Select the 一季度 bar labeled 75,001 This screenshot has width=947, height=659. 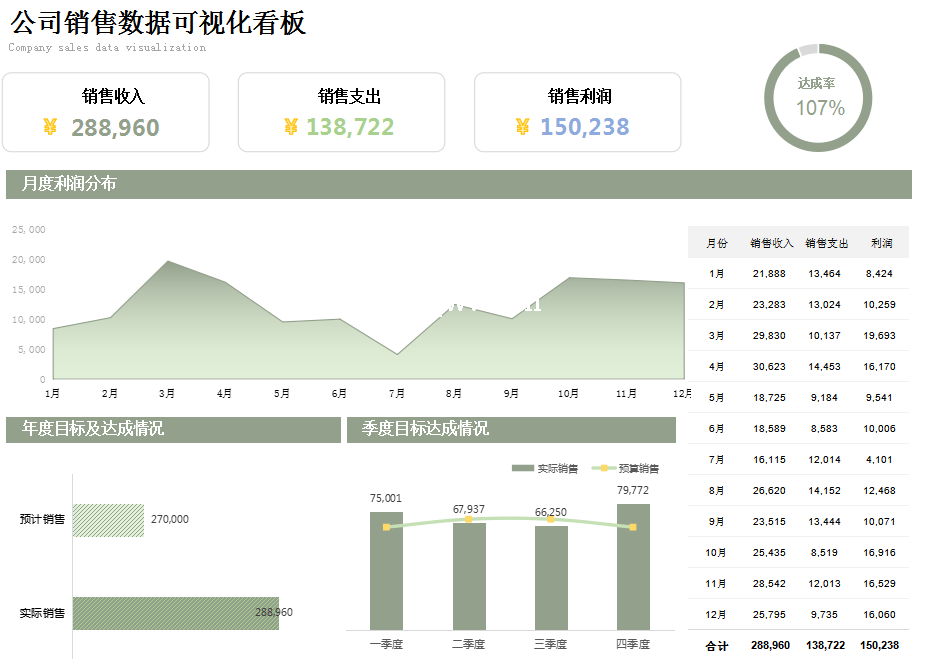pyautogui.click(x=386, y=570)
